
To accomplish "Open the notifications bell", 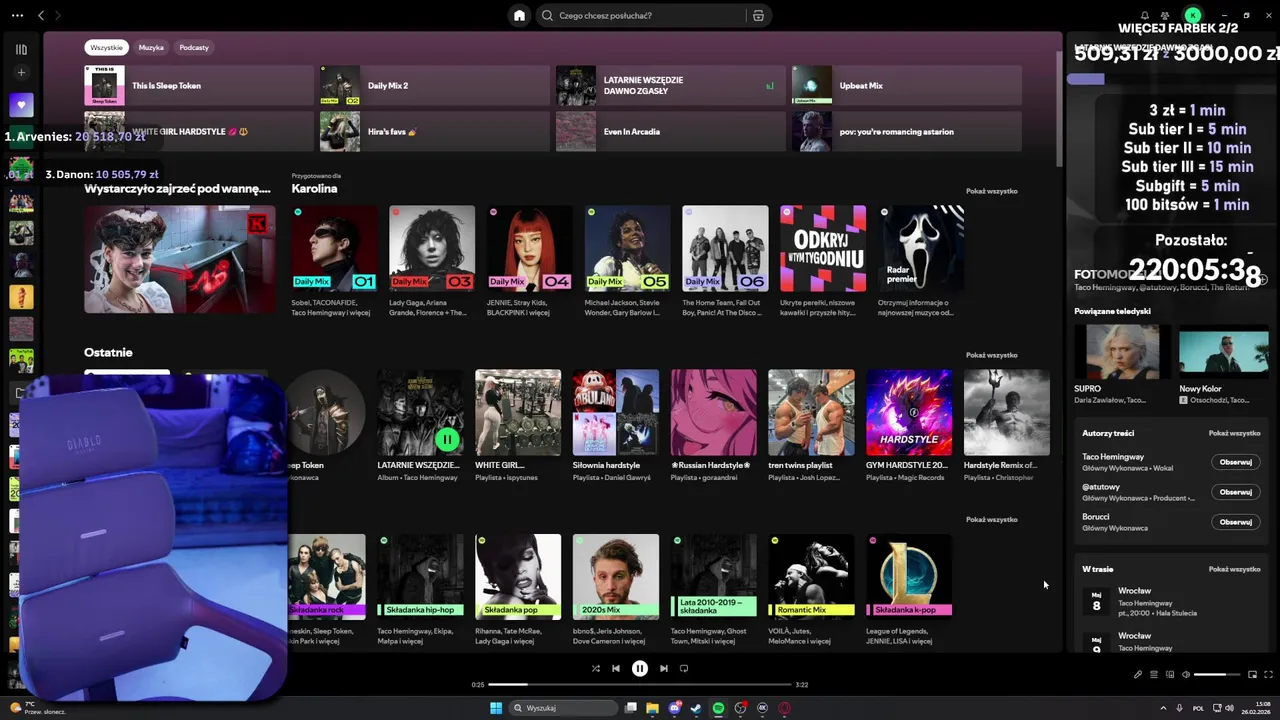I will coord(1145,15).
